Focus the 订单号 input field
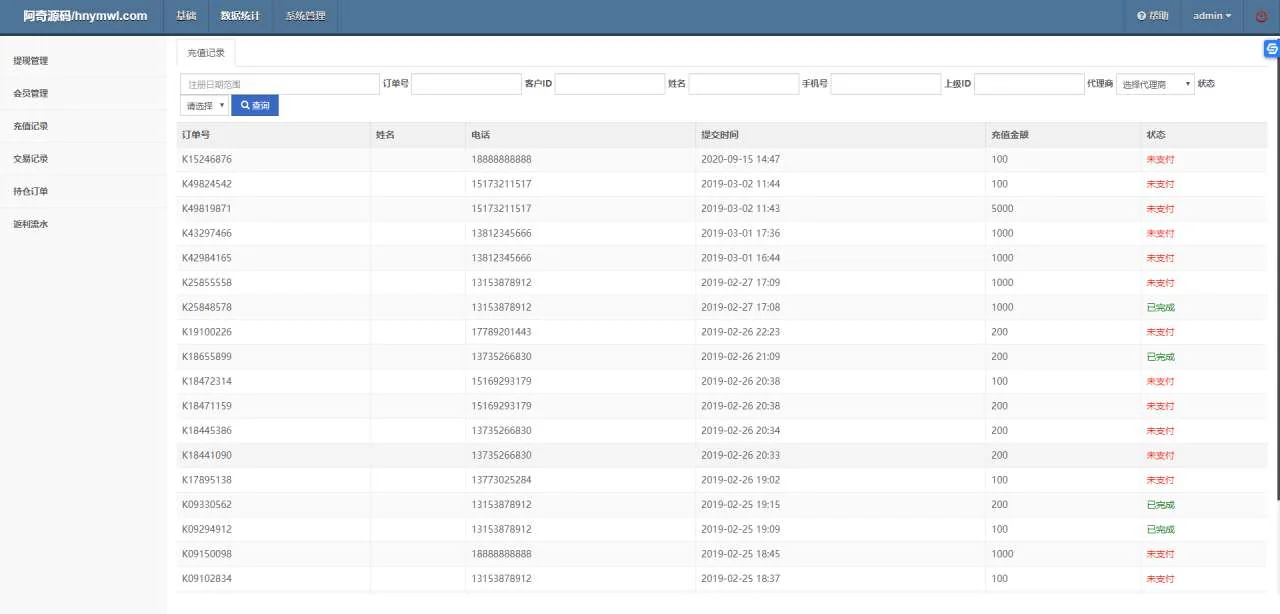1280x614 pixels. [x=465, y=84]
